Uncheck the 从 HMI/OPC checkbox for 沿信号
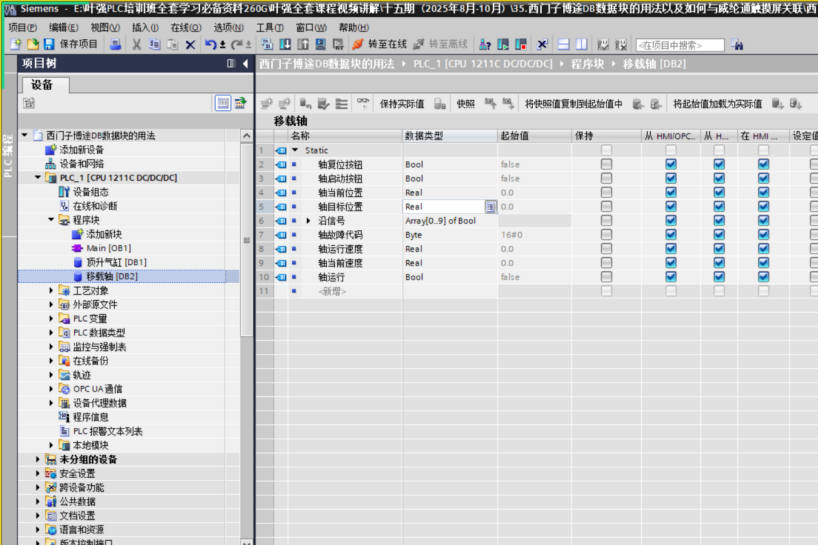 point(671,220)
